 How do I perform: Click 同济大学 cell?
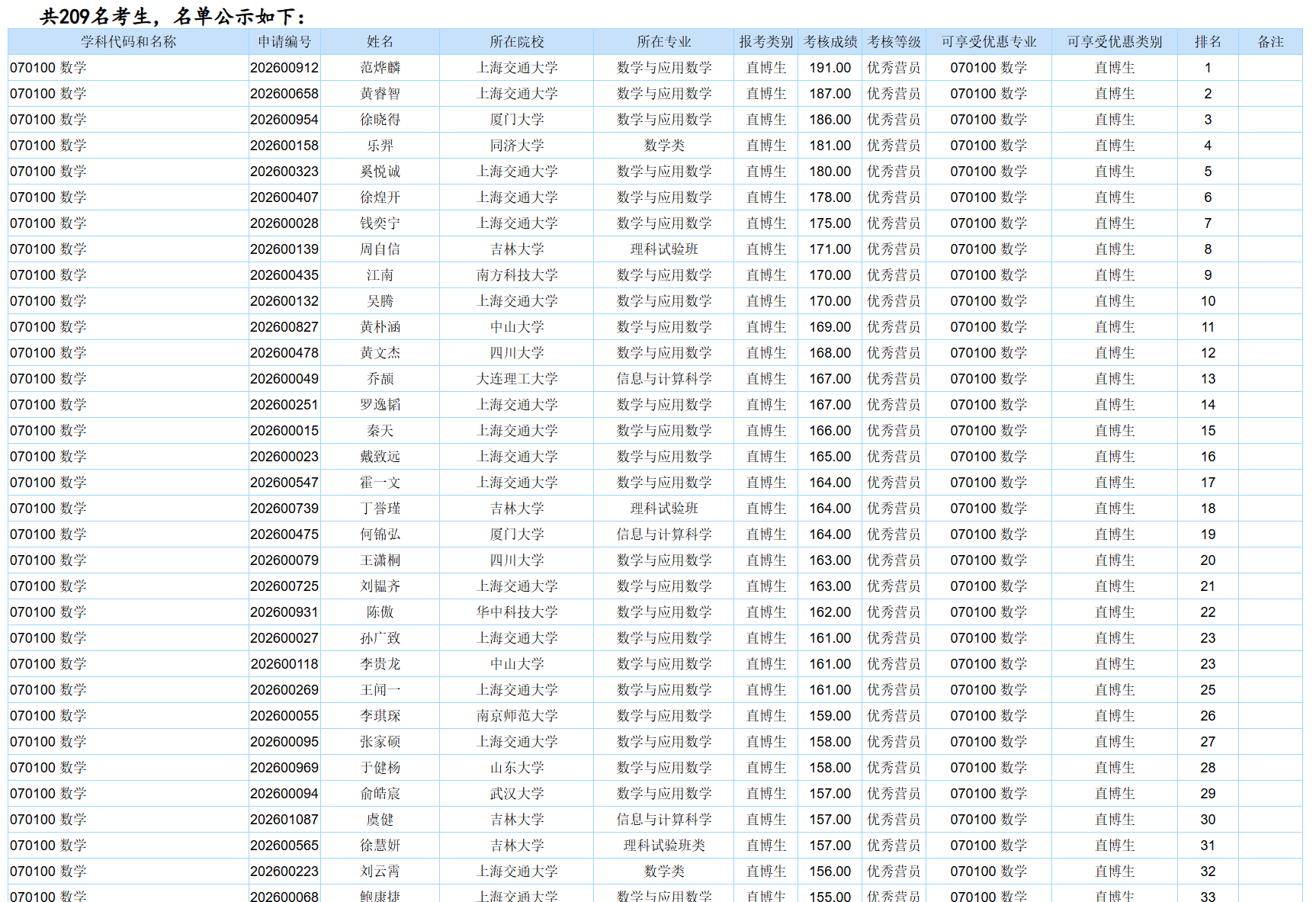(x=517, y=146)
